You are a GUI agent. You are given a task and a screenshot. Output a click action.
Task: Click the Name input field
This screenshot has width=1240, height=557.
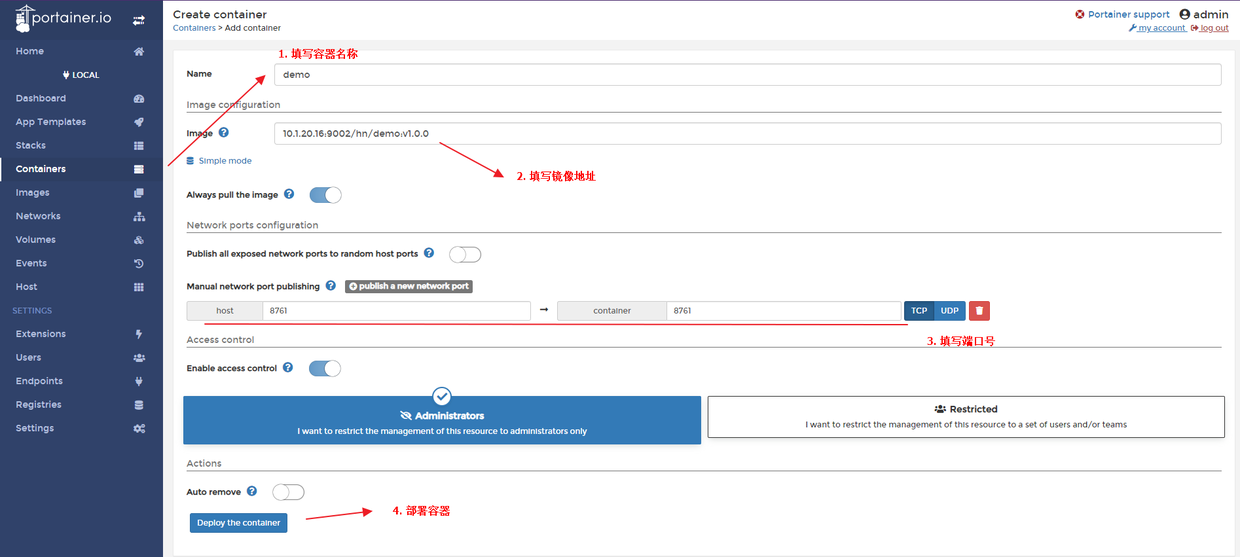click(x=747, y=75)
